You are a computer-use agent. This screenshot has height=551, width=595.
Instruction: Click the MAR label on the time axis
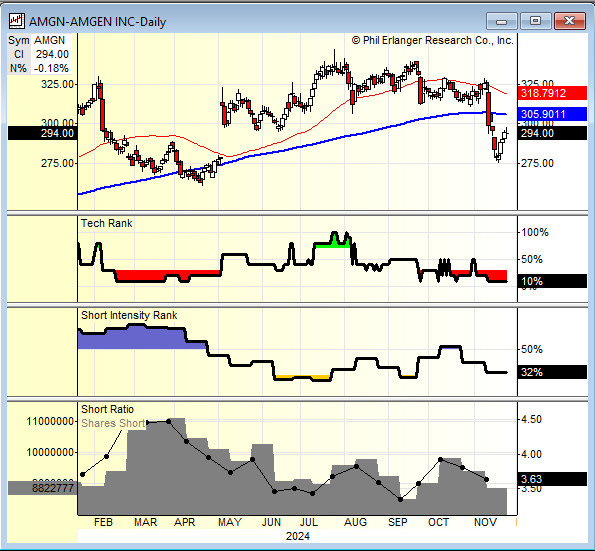point(145,523)
